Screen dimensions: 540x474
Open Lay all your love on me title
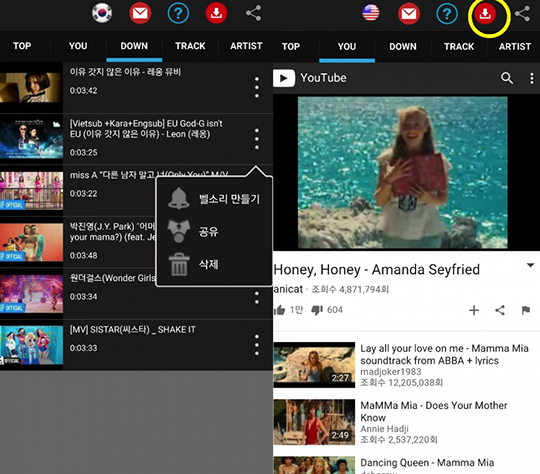(x=444, y=354)
